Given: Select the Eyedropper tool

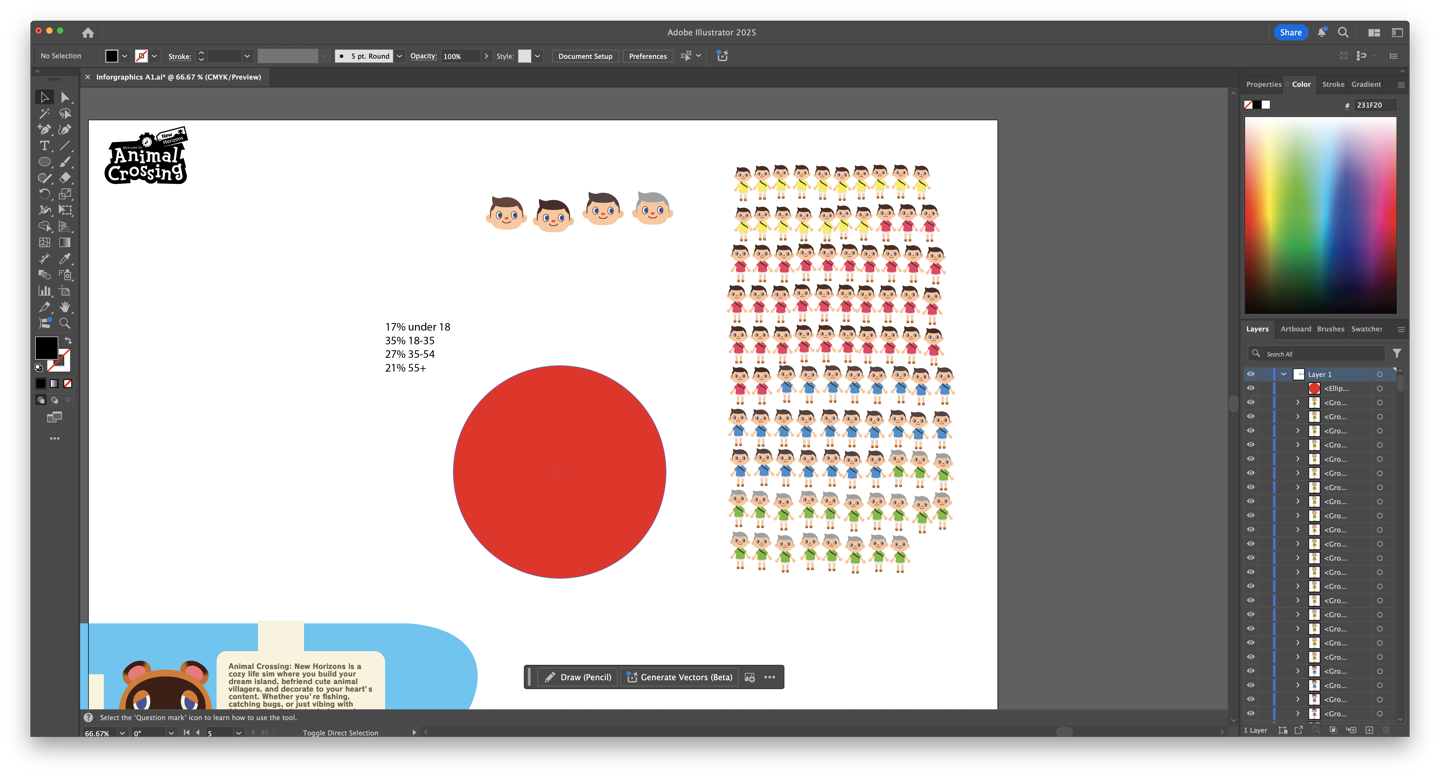Looking at the screenshot, I should (65, 258).
